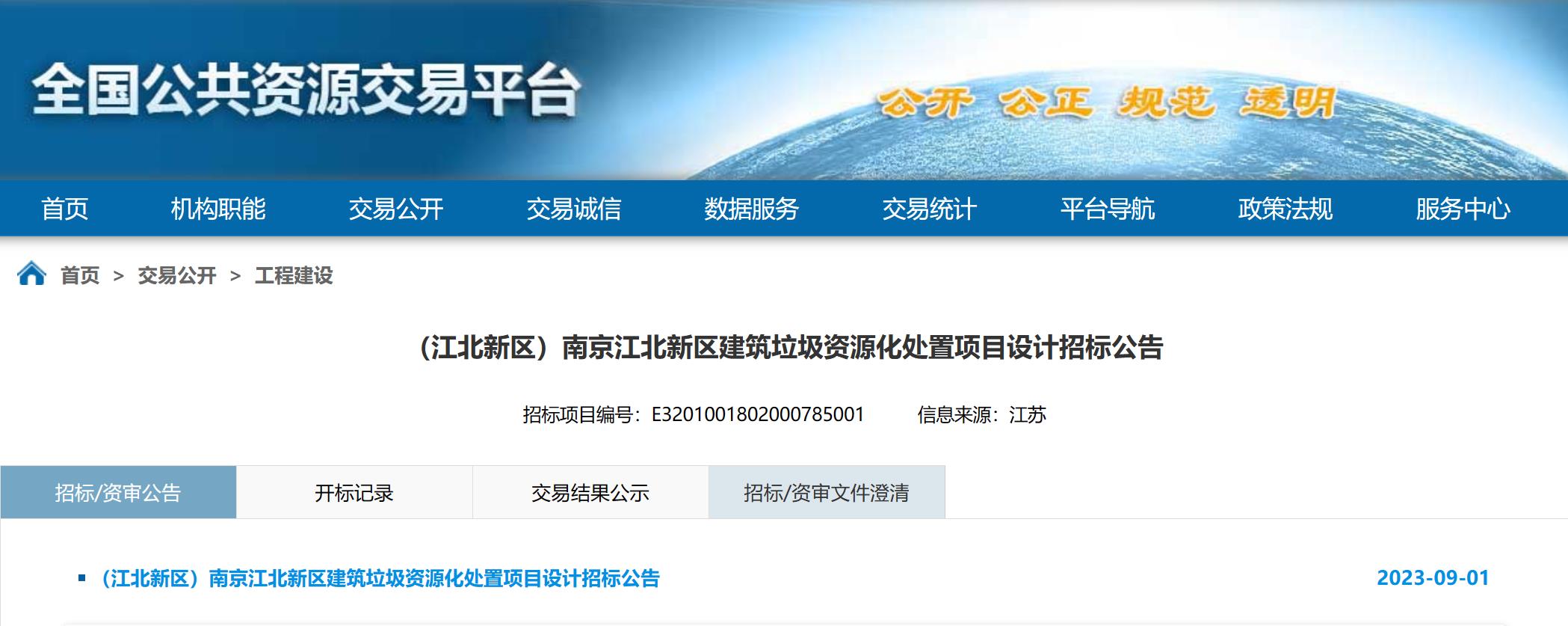Go to 平台导航 menu item
Screen dimensions: 1568x626
[1108, 209]
